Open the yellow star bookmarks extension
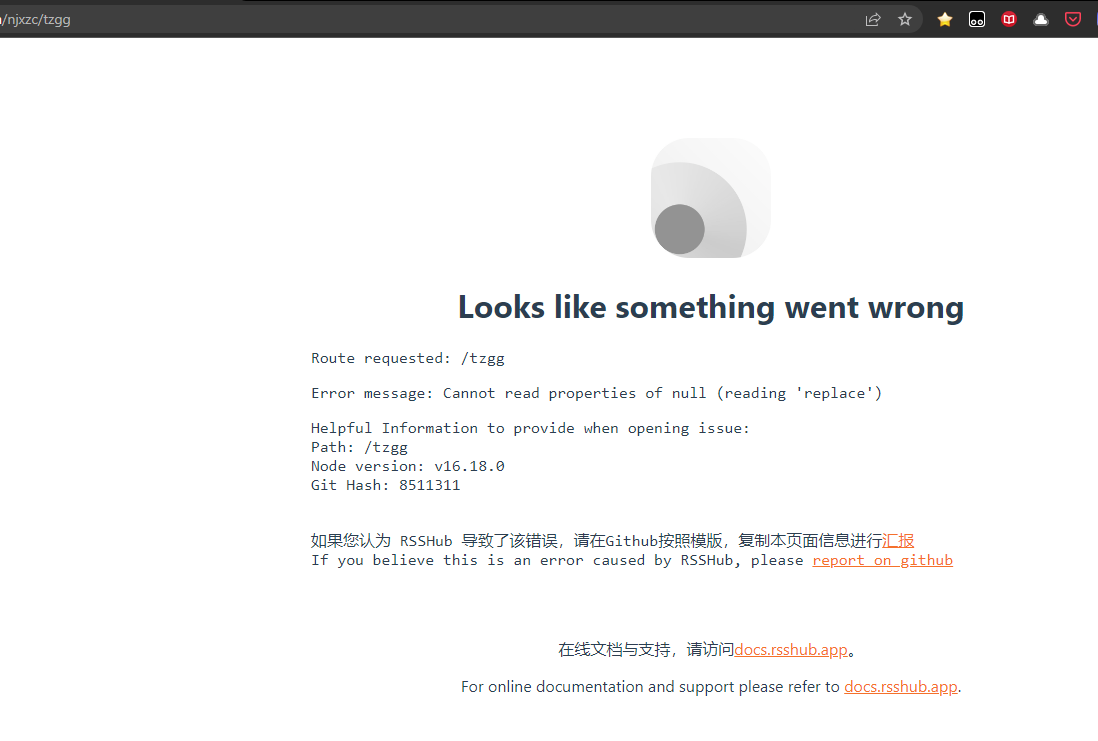The width and height of the screenshot is (1098, 741). [x=944, y=18]
